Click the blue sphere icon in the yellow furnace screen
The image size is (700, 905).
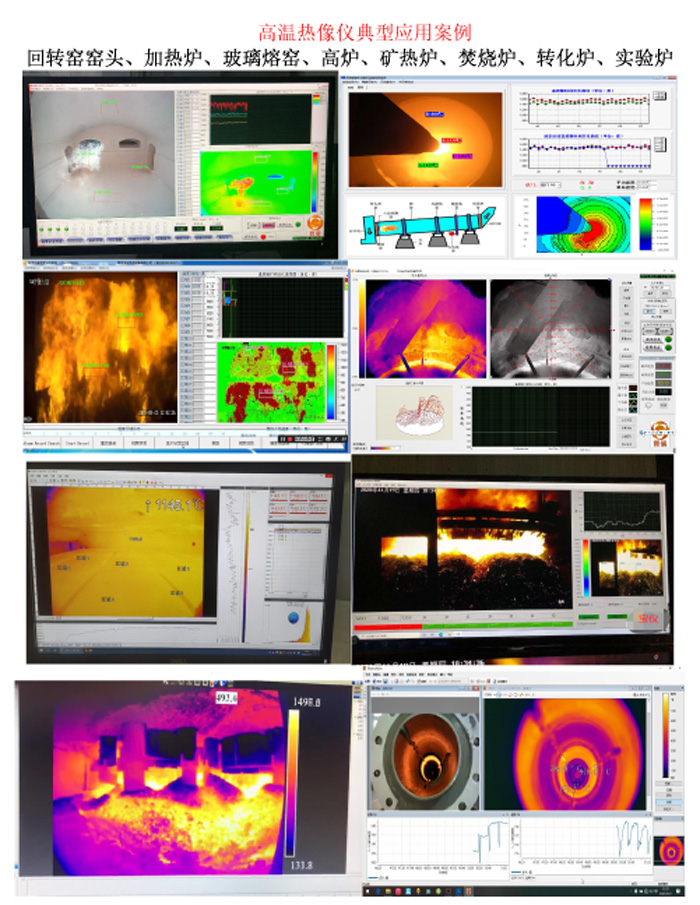(x=295, y=619)
